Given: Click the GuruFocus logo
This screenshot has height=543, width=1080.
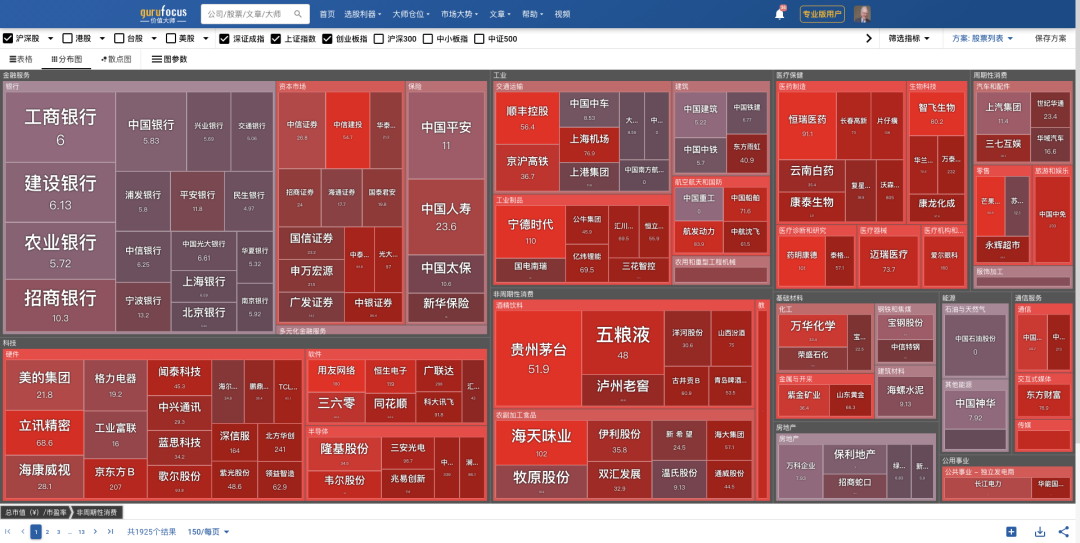Looking at the screenshot, I should [163, 14].
